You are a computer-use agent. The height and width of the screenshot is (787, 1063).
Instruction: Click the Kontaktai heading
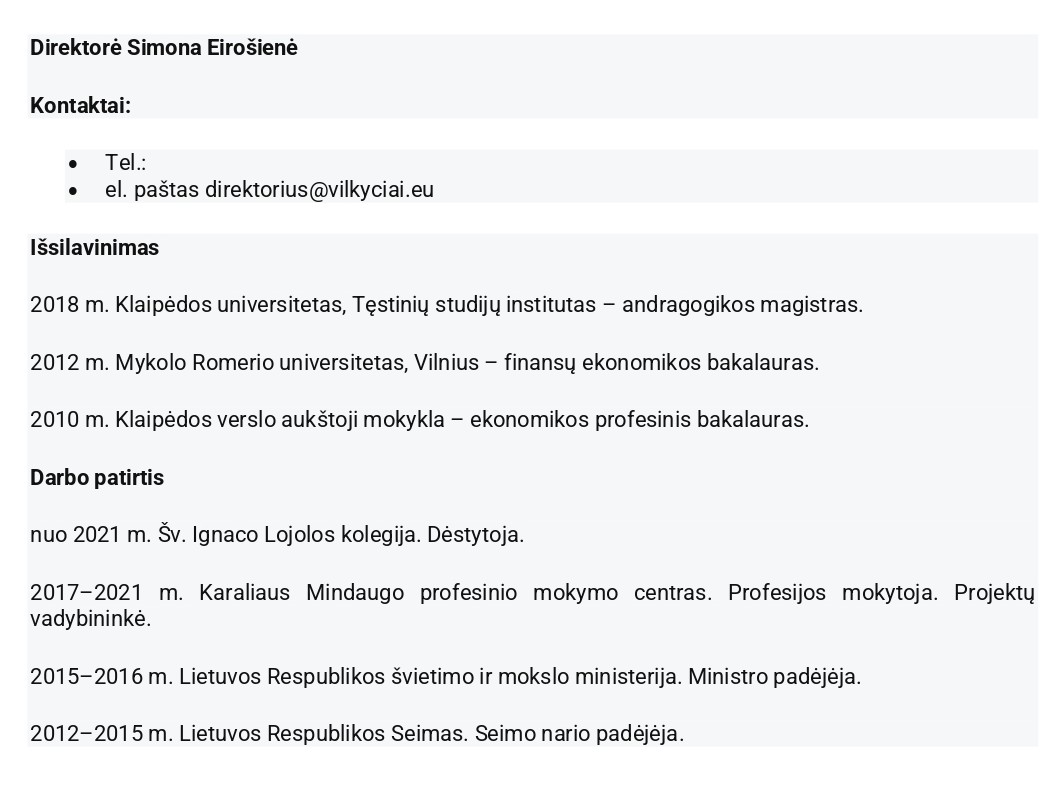[80, 106]
